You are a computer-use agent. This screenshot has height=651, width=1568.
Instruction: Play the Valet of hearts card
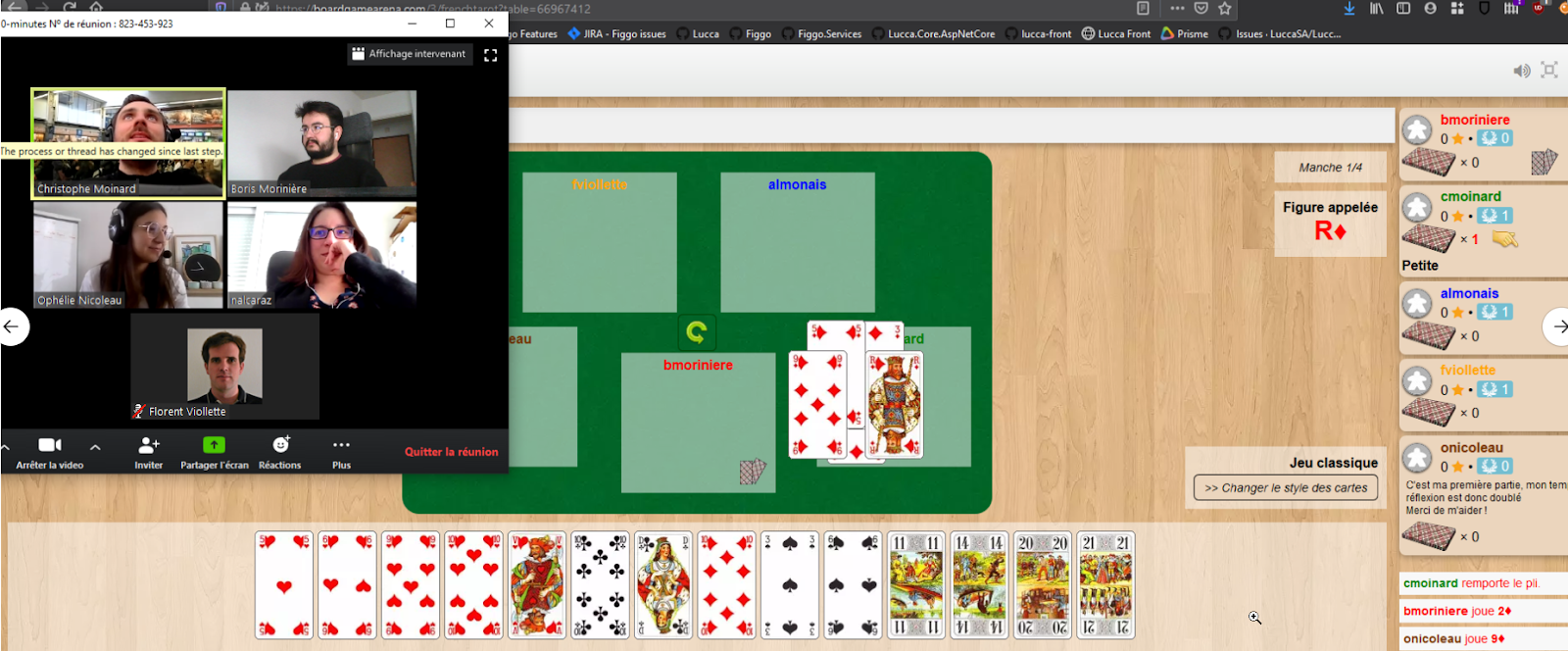(537, 585)
